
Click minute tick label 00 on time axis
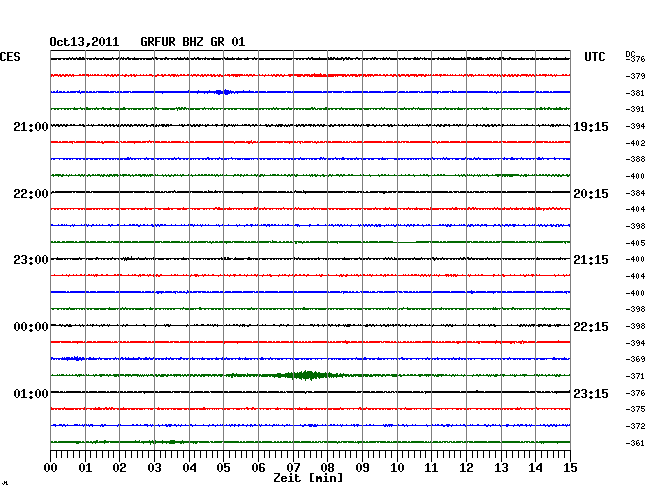51,468
